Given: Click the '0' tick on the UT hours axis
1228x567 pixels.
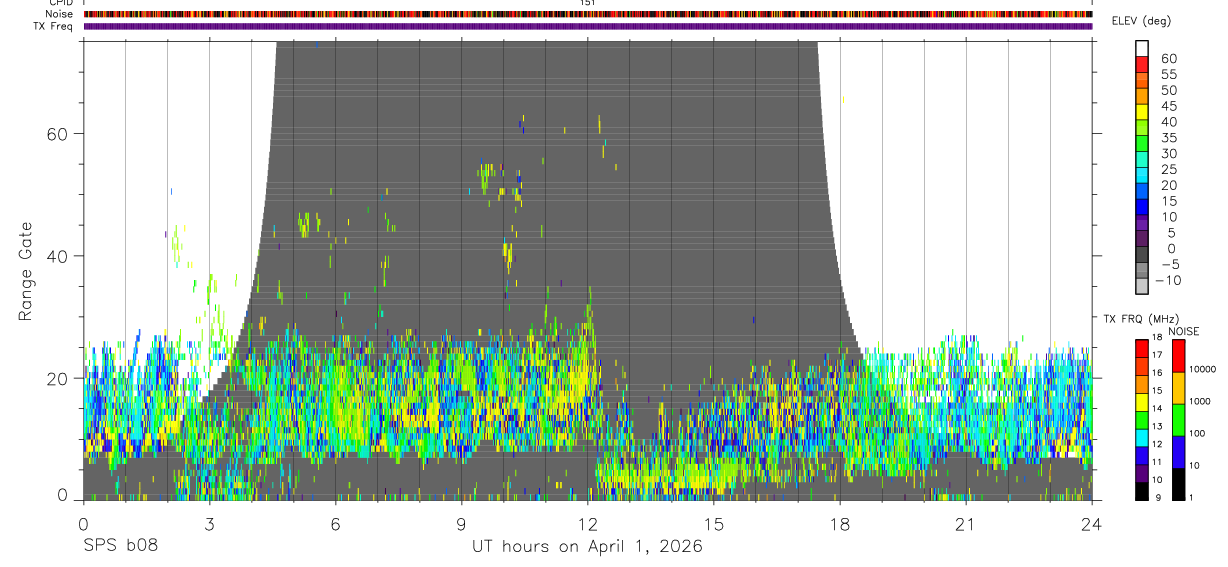Looking at the screenshot, I should (83, 523).
